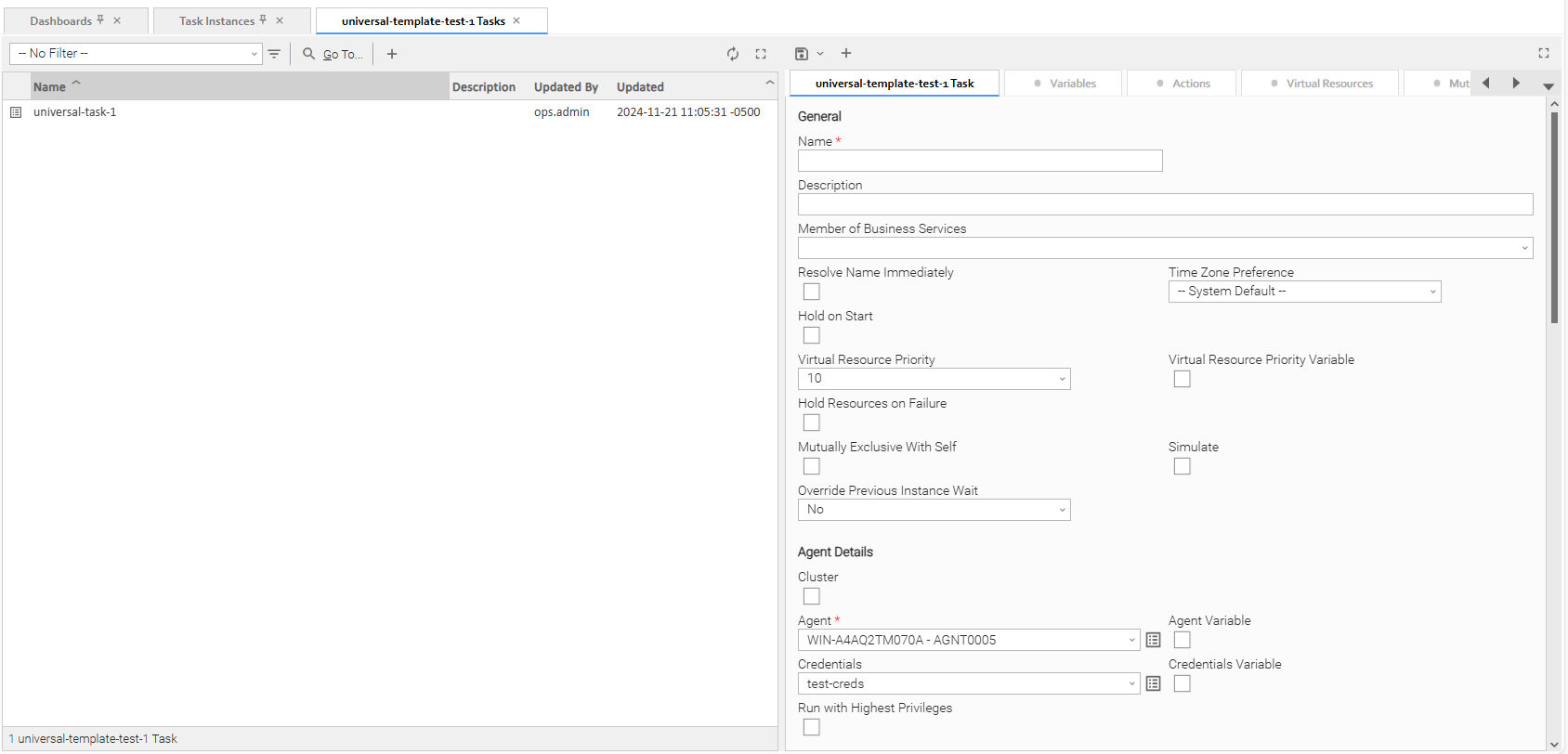
Task: Toggle Mutually Exclusive With Self checkbox
Action: point(812,466)
